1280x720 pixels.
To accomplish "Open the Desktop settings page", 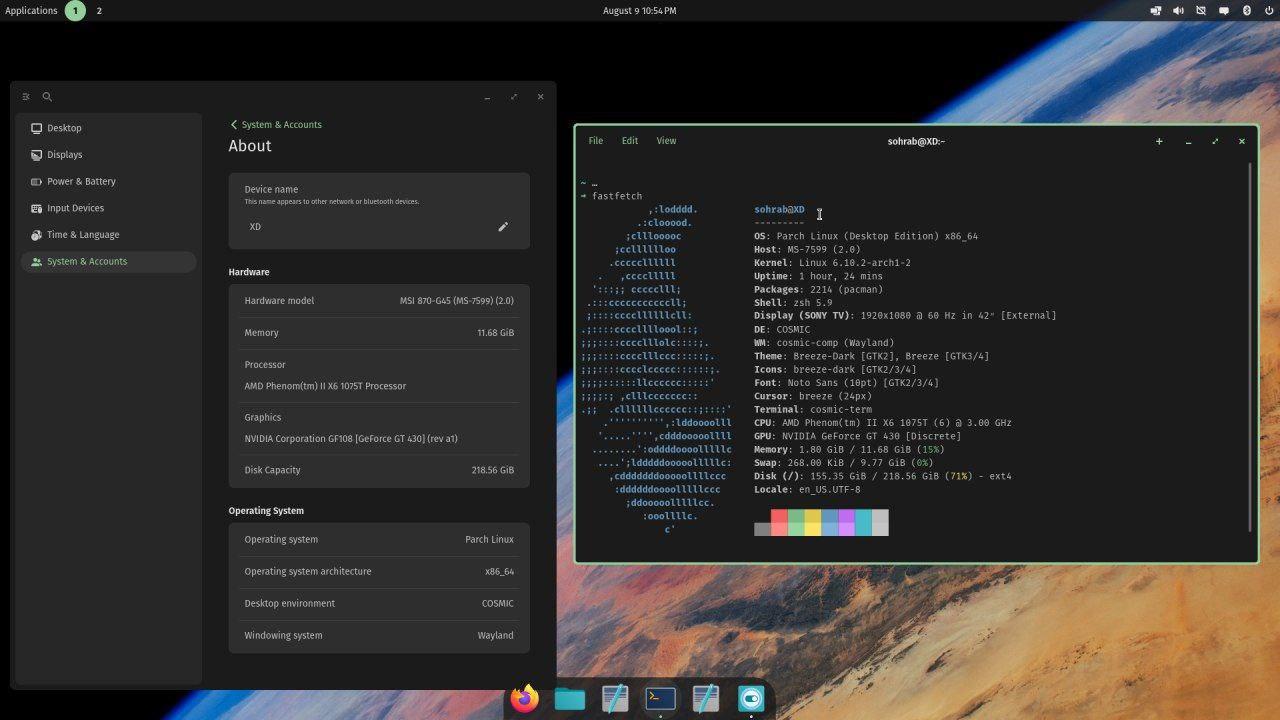I will coord(108,128).
